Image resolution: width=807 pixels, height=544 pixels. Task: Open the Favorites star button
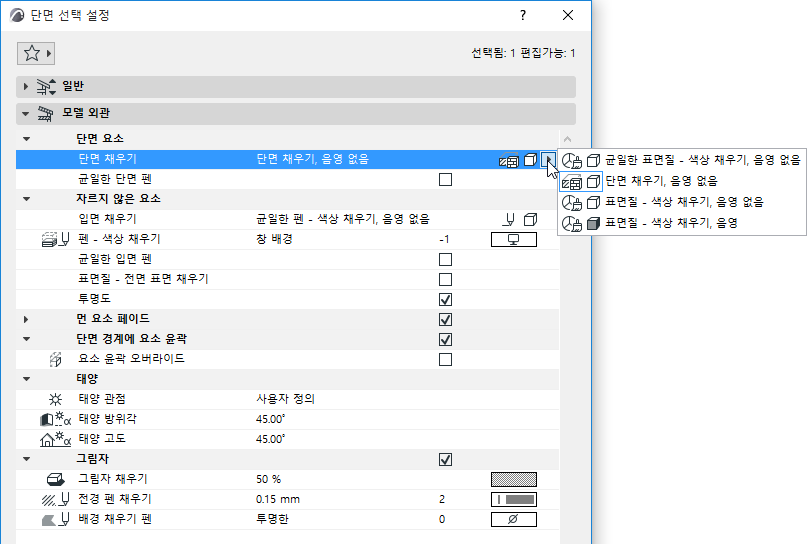(36, 53)
